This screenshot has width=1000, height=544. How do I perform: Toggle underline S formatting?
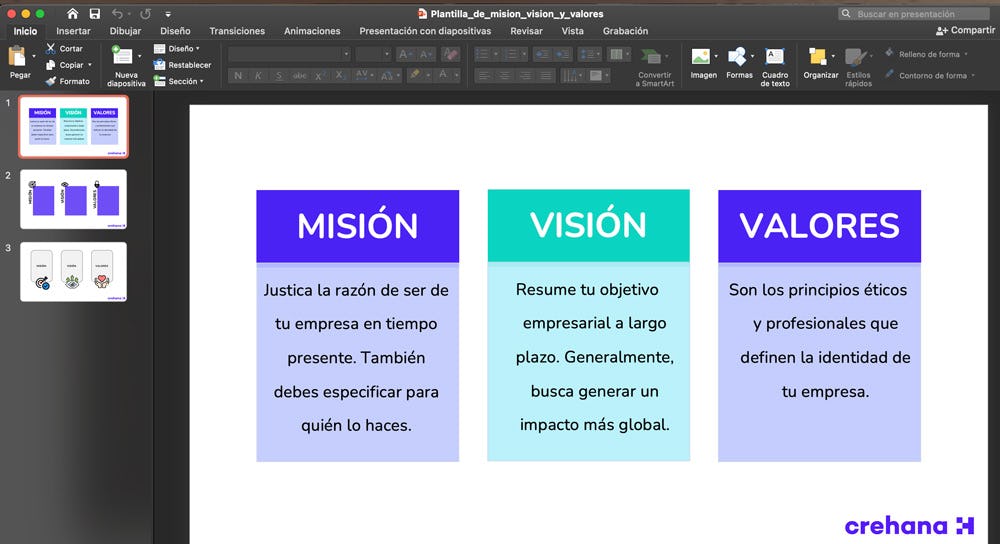(x=279, y=75)
